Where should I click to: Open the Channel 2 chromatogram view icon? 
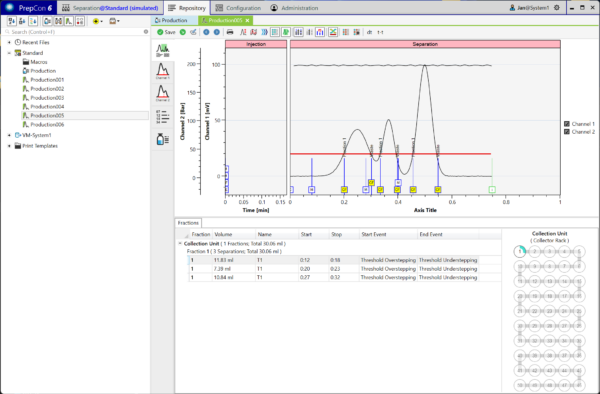click(x=163, y=93)
